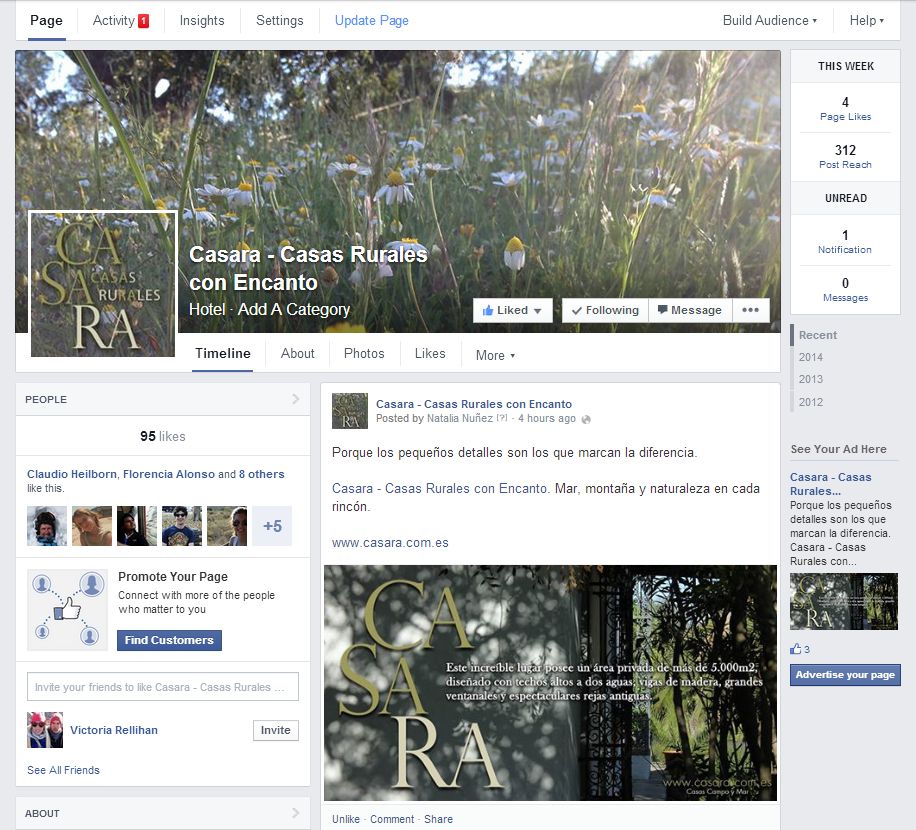916x830 pixels.
Task: Click the Post Reach stat link
Action: tap(845, 164)
